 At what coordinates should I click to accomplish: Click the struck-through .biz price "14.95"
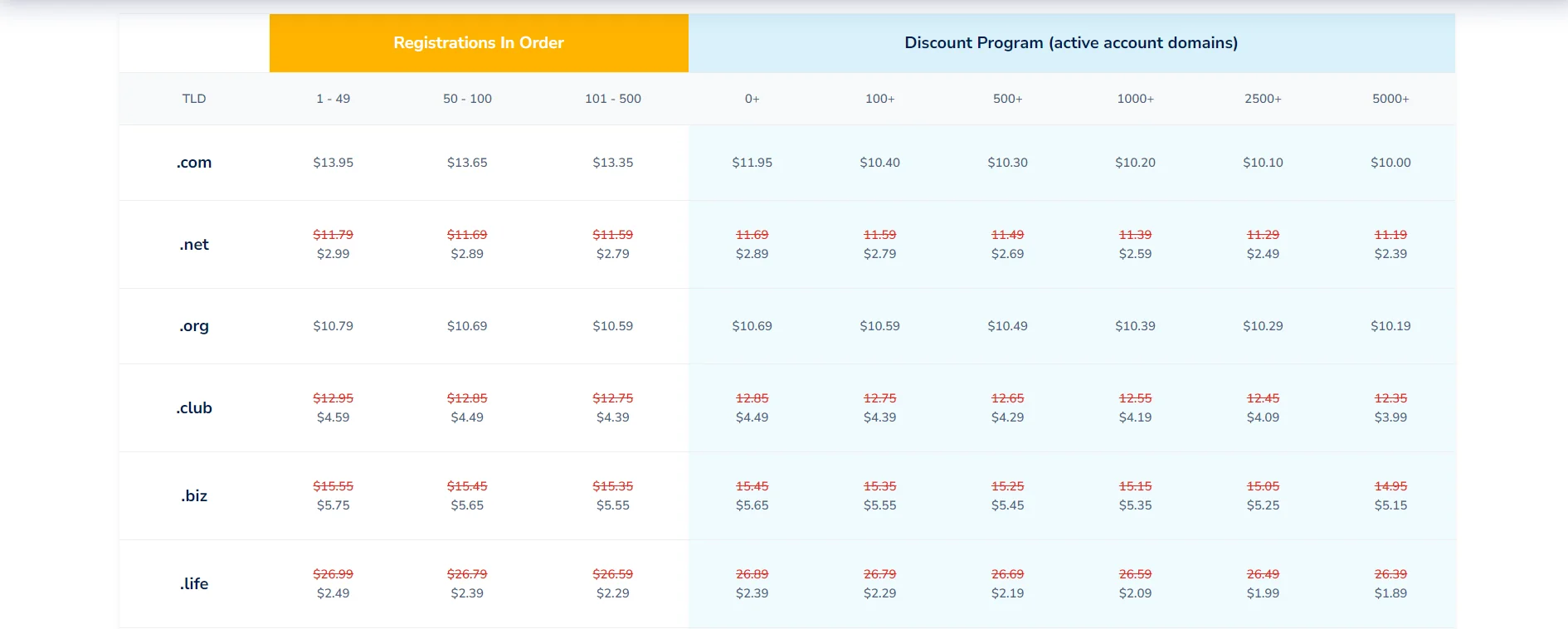coord(1391,486)
